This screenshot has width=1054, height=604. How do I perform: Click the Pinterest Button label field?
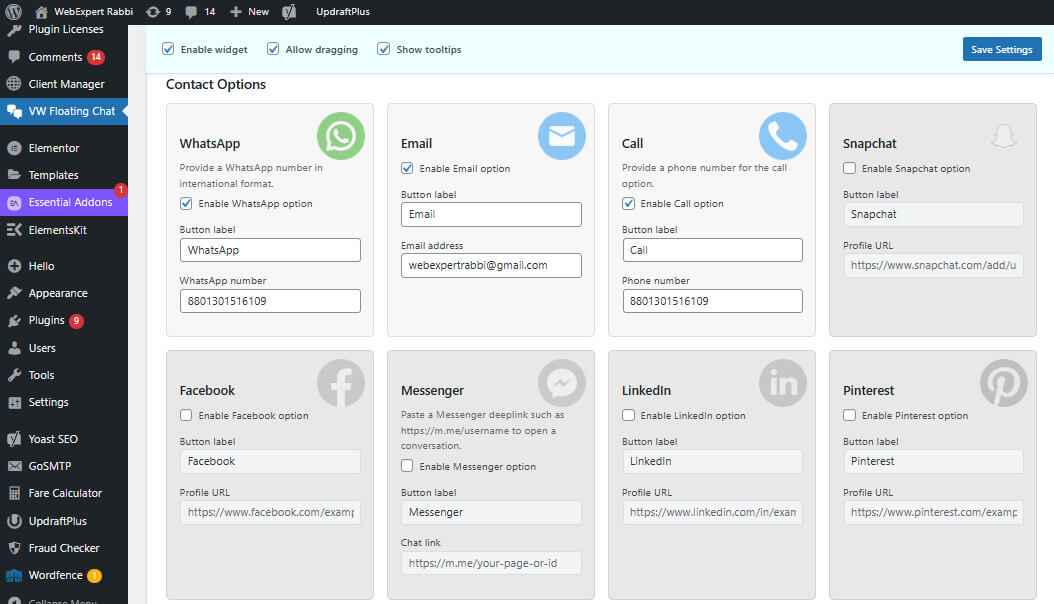[933, 461]
